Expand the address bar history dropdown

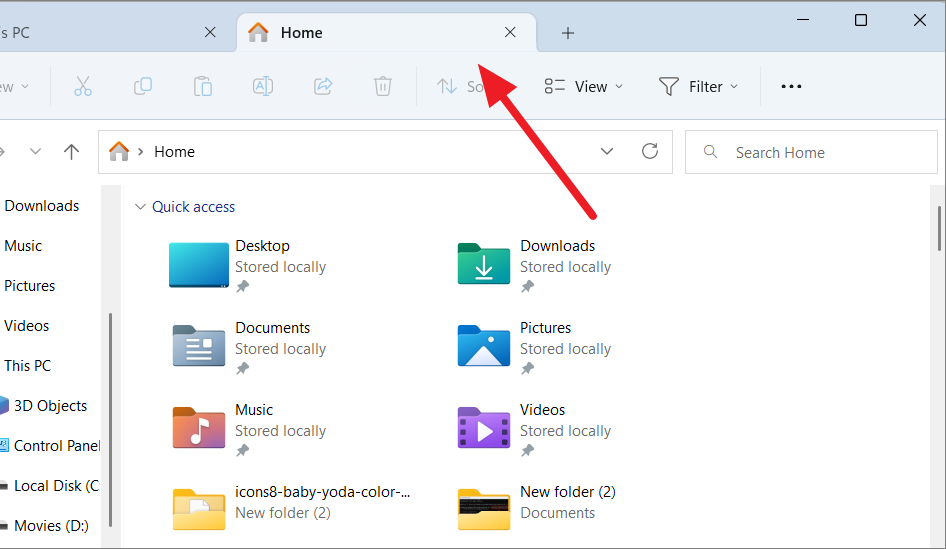click(607, 151)
